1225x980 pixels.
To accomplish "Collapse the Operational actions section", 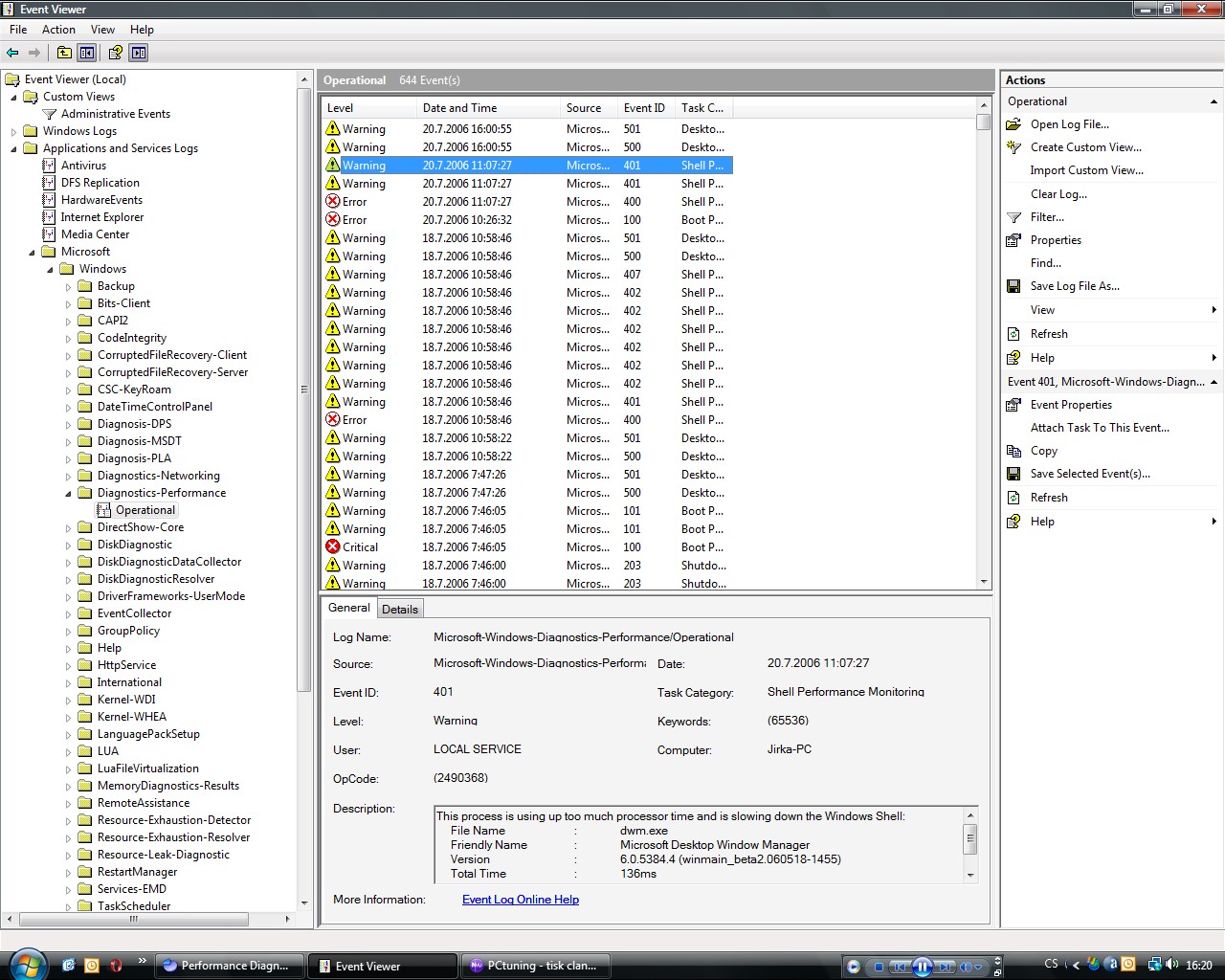I will (x=1214, y=101).
